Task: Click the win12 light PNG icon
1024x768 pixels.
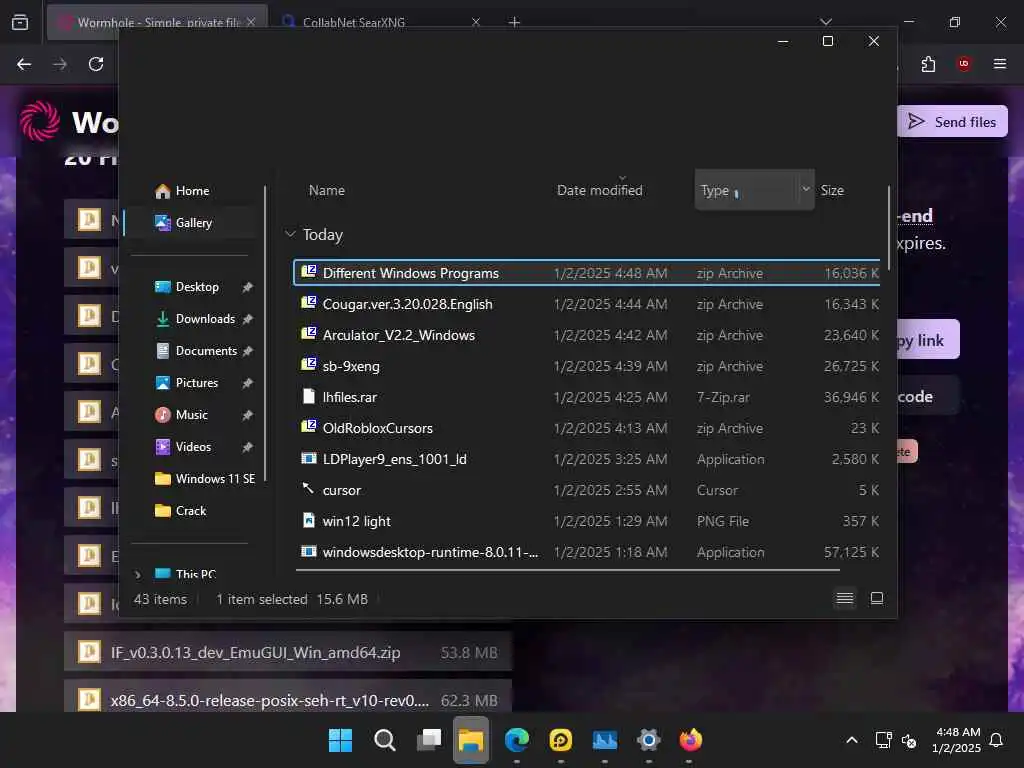Action: [x=309, y=520]
